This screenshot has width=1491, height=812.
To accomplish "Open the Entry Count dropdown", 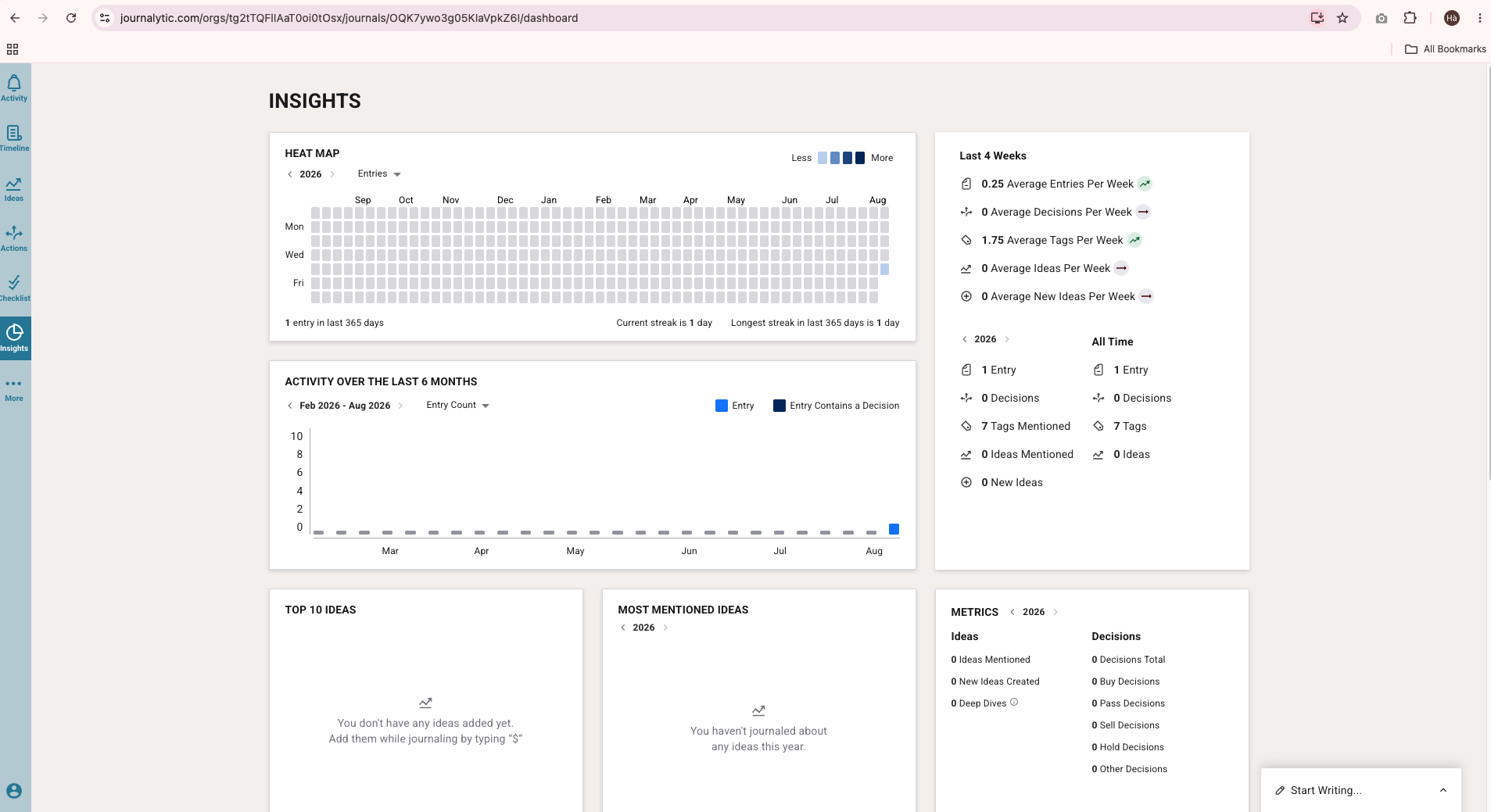I will coord(457,405).
